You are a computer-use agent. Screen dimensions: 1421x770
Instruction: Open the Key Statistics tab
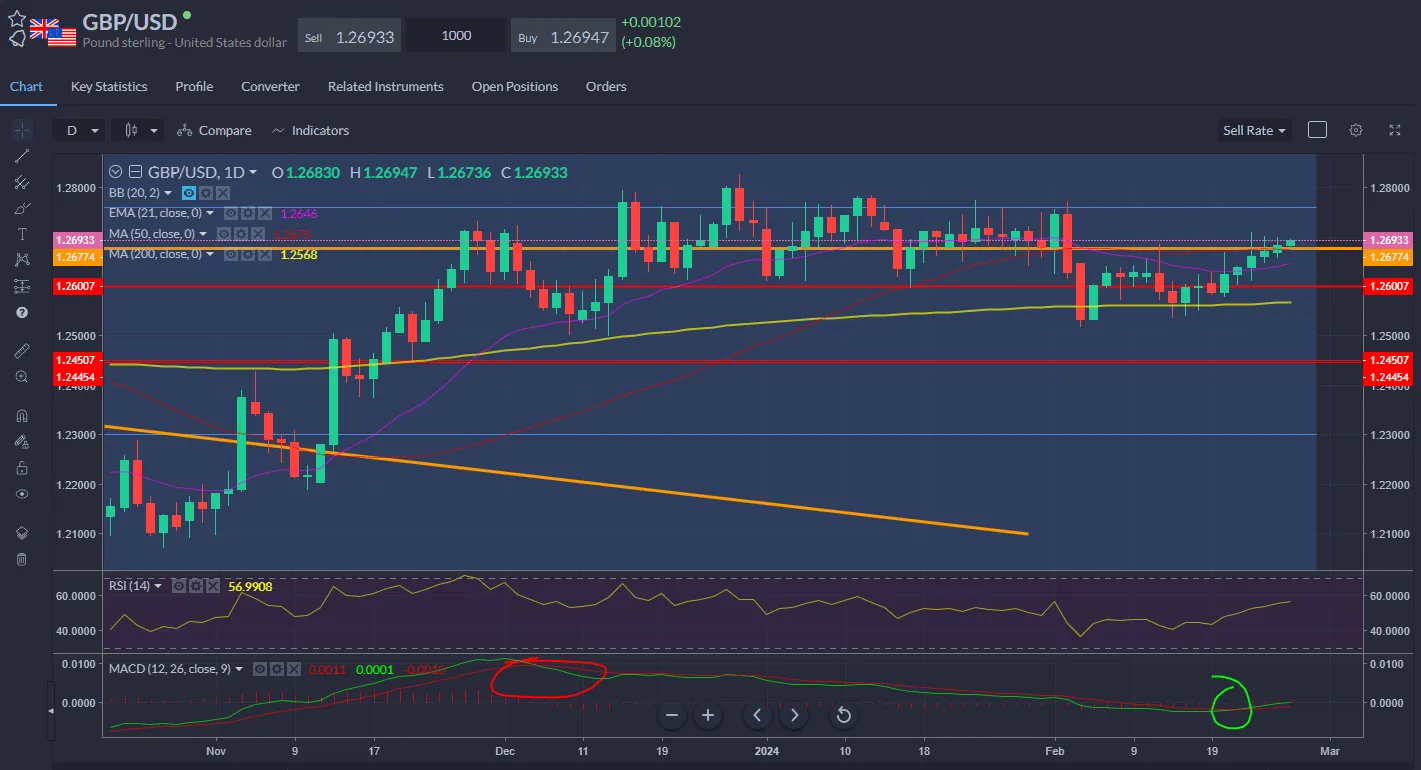109,86
